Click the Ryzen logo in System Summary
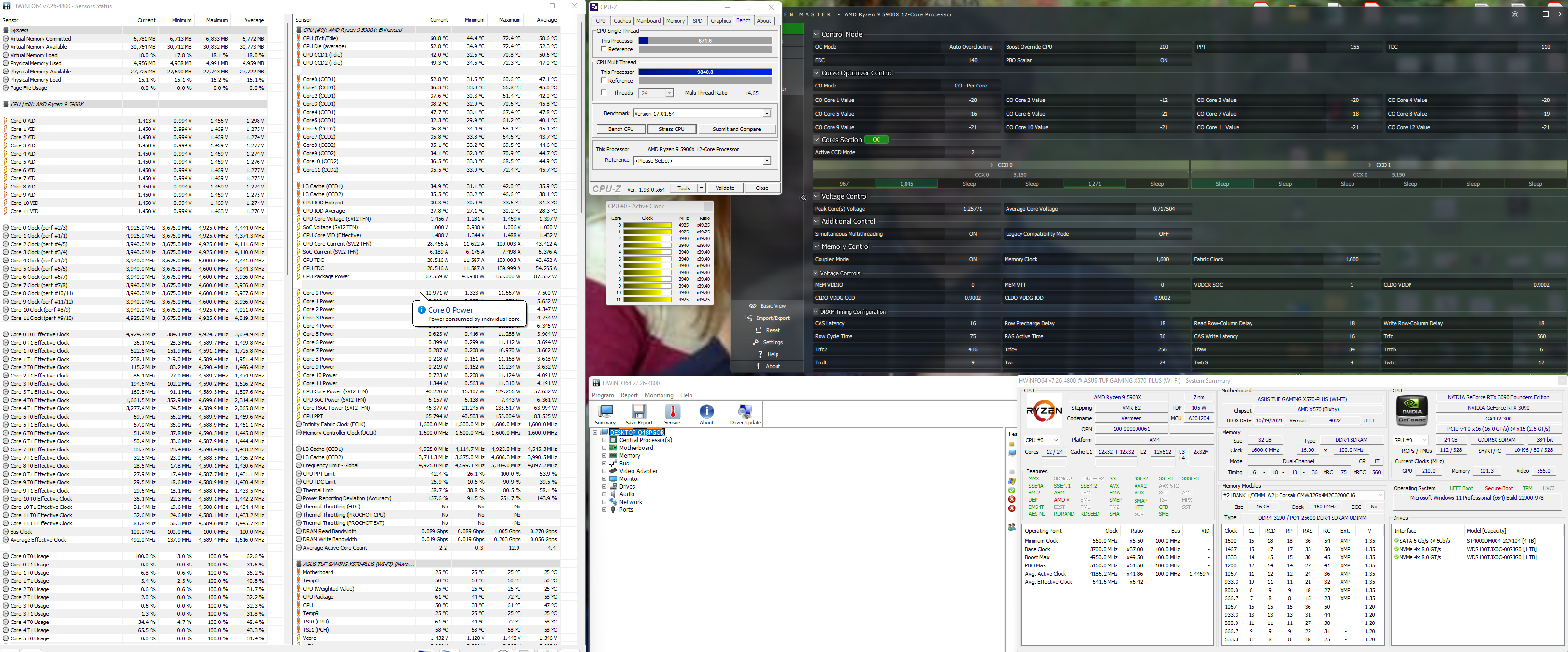 1044,411
